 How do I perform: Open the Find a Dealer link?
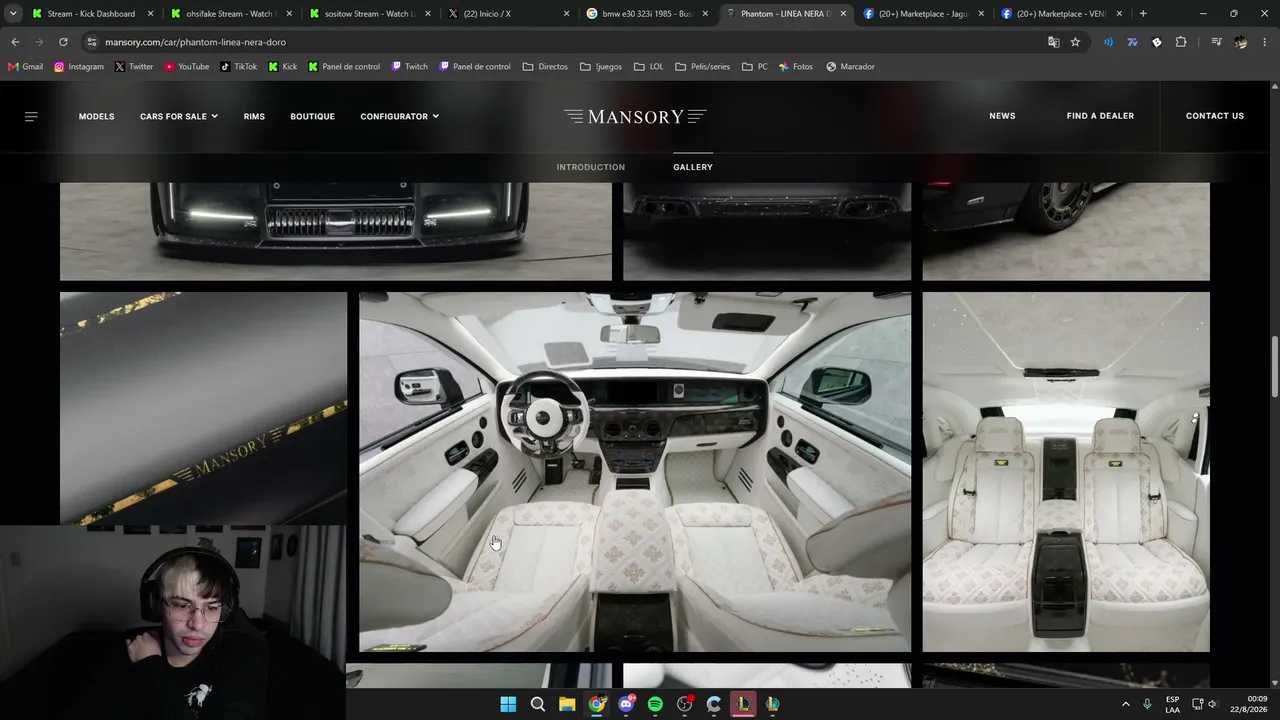(x=1100, y=116)
